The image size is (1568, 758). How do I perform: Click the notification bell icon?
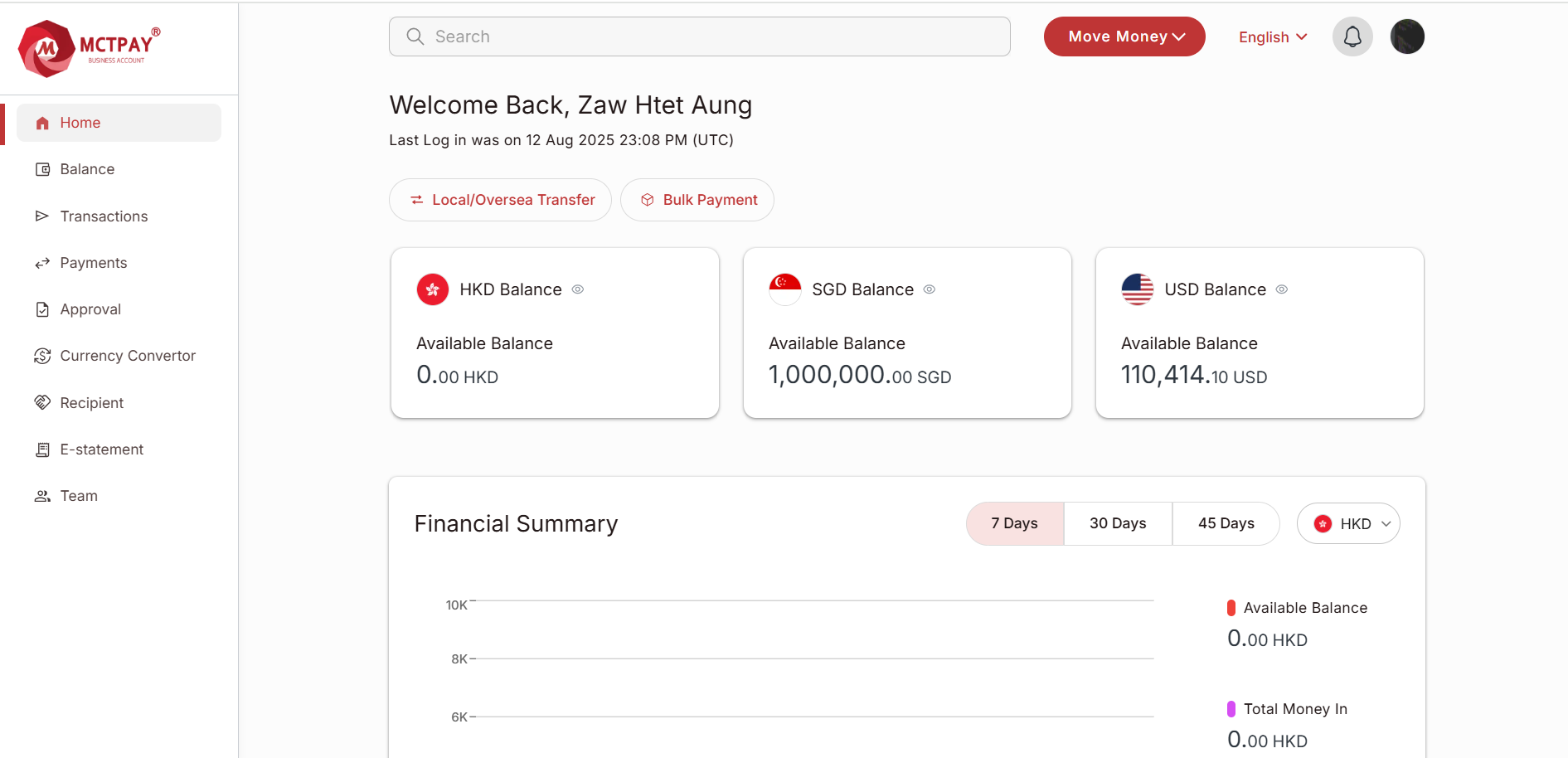[1352, 36]
